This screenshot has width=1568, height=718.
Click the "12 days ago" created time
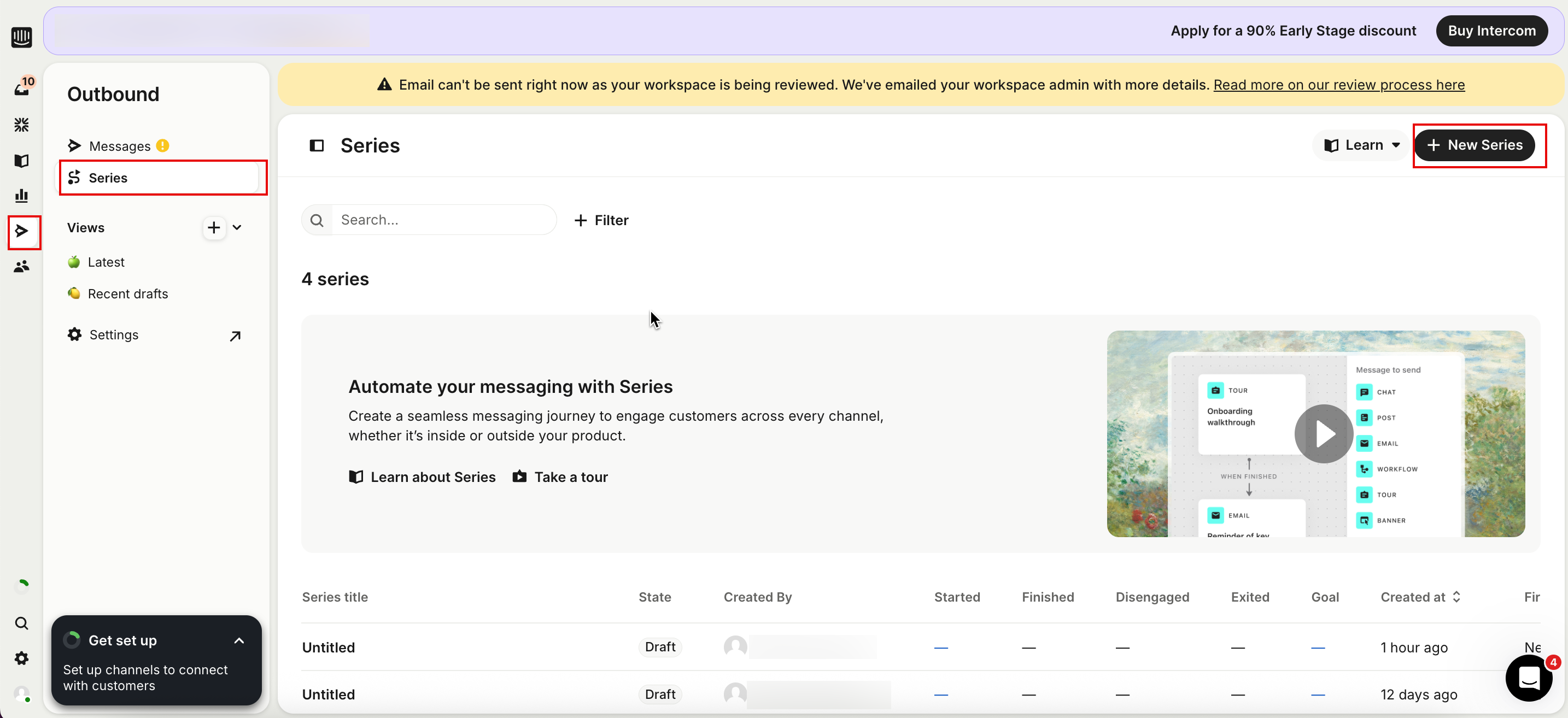tap(1419, 695)
